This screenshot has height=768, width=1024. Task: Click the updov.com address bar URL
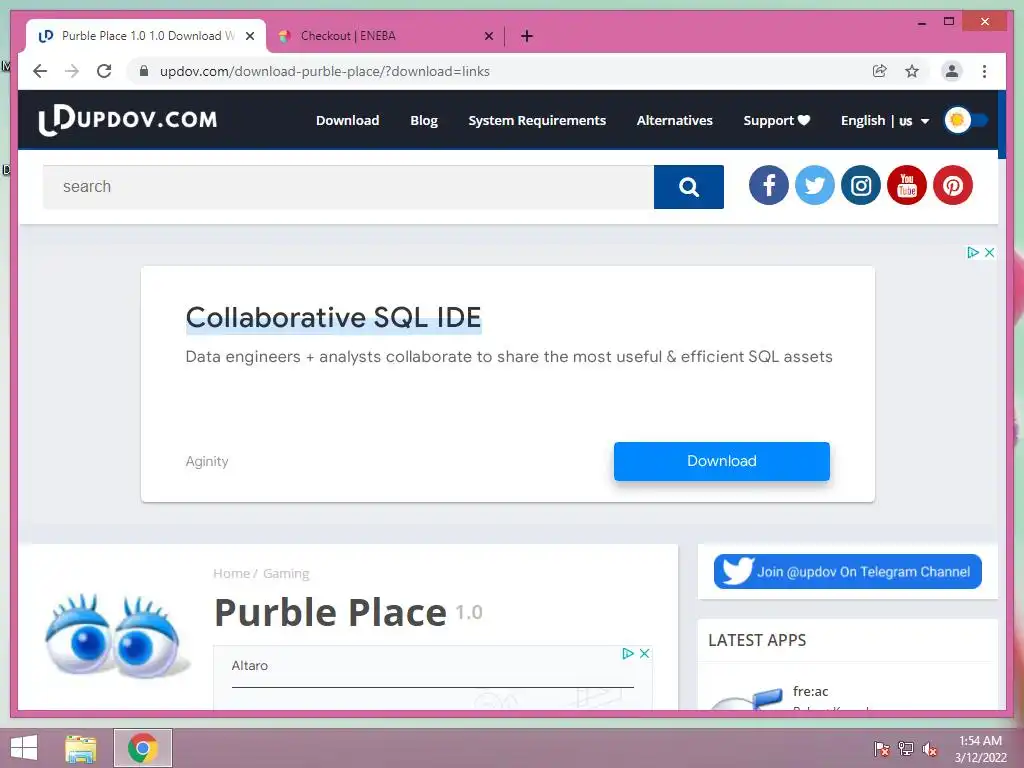[325, 71]
